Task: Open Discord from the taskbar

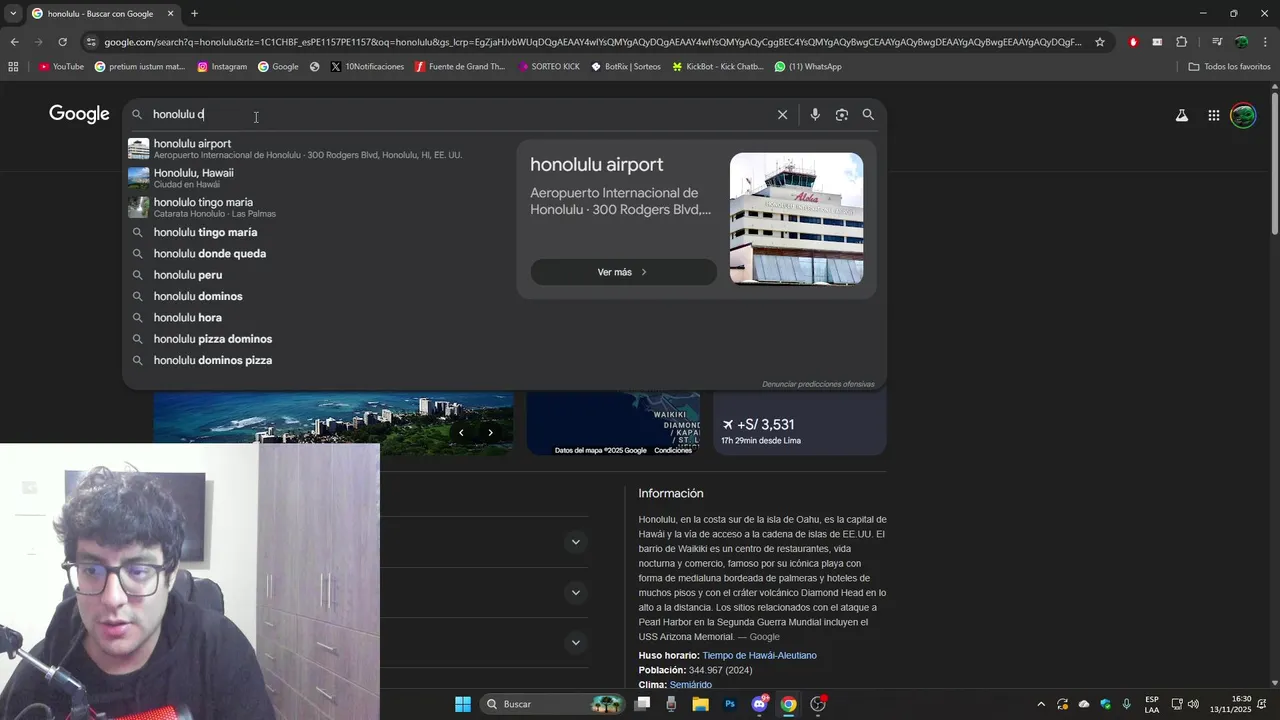Action: 759,704
